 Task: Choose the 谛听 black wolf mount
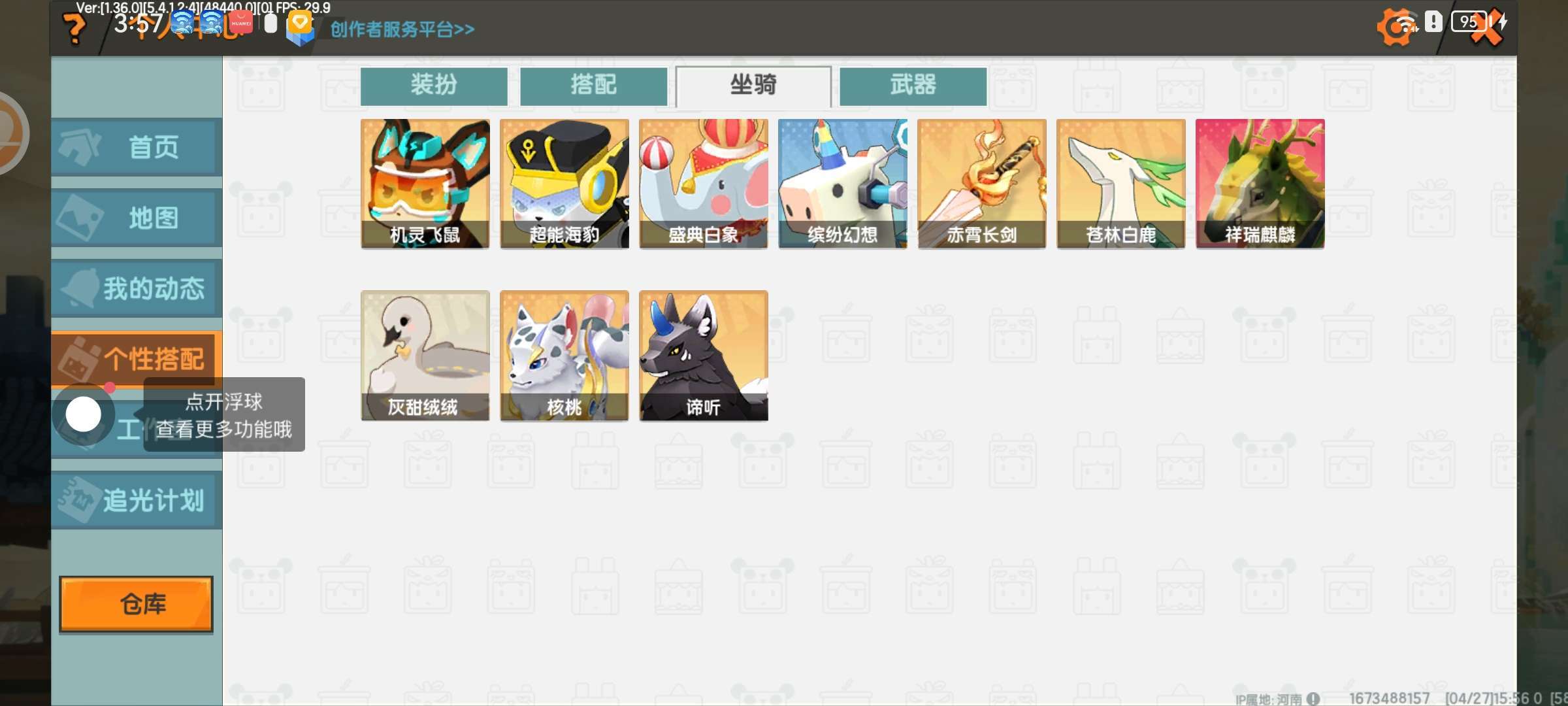(703, 356)
